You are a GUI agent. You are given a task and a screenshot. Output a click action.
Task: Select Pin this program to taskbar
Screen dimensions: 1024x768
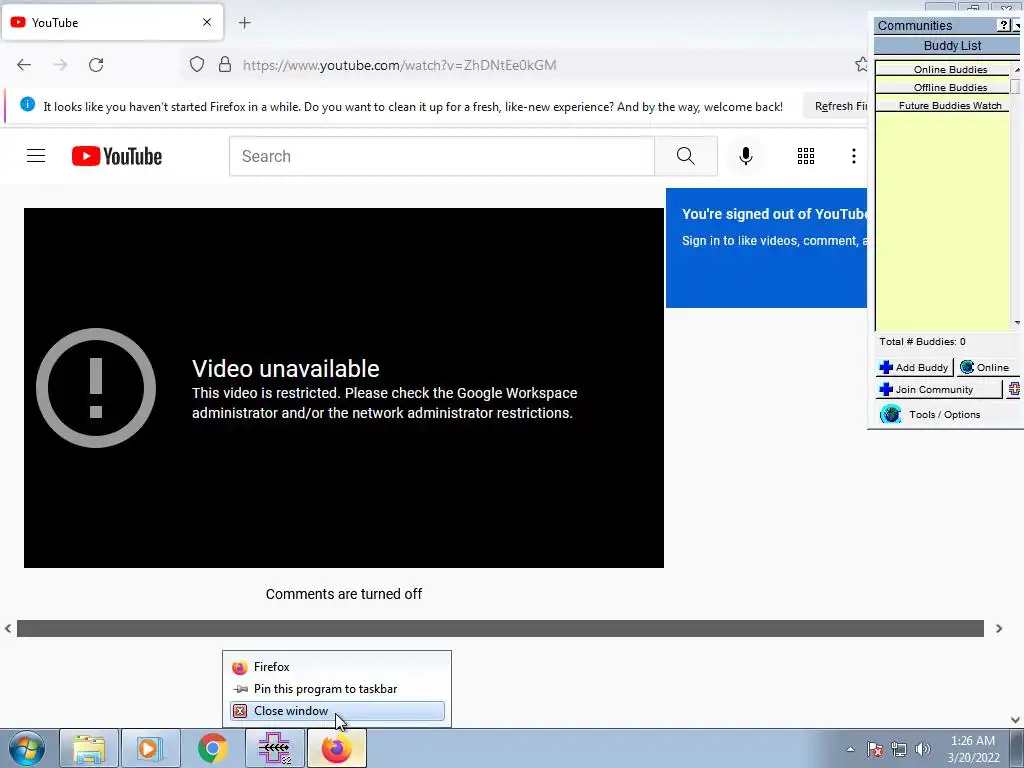(337, 689)
